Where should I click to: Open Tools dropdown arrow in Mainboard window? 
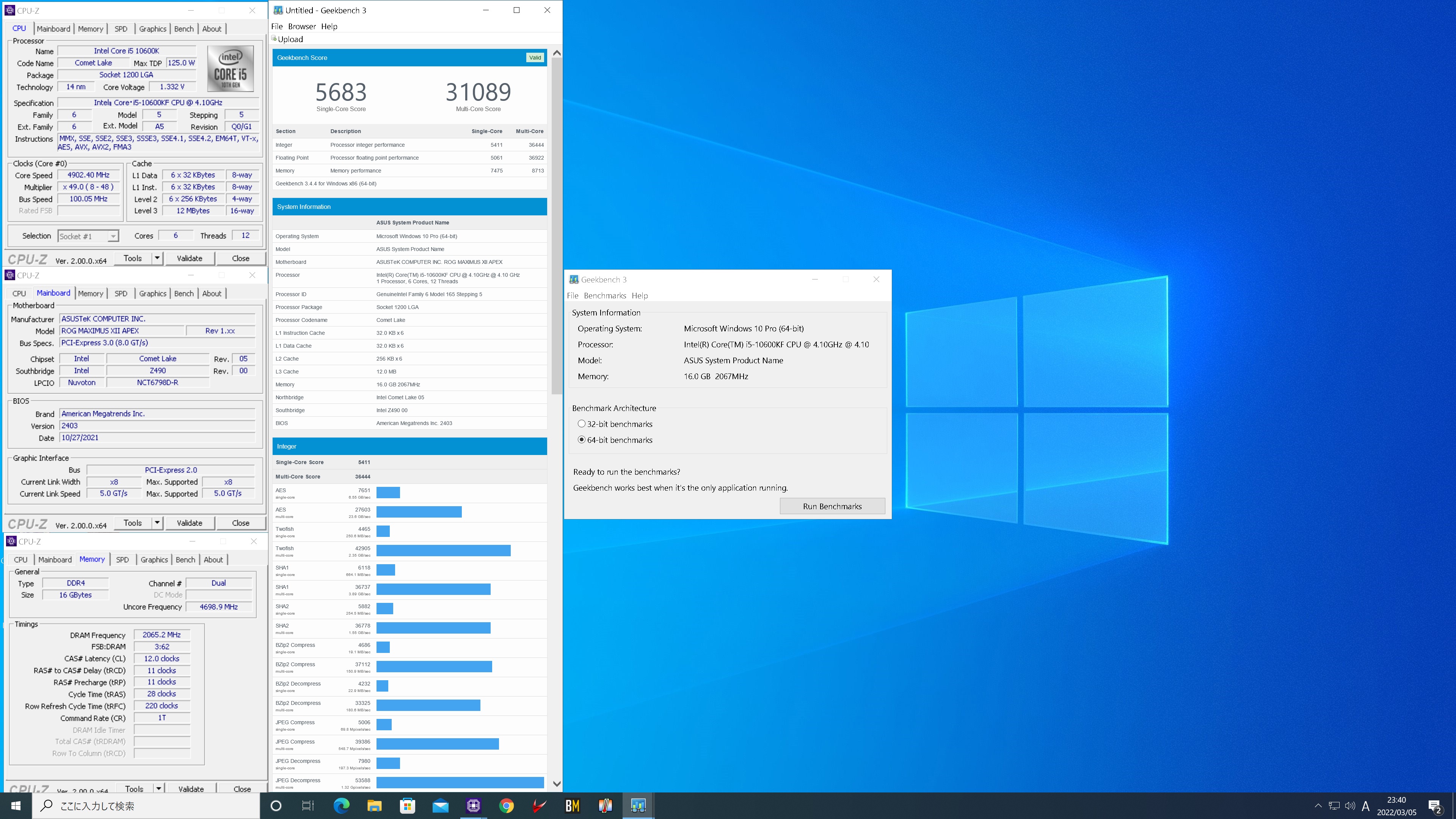tap(157, 523)
